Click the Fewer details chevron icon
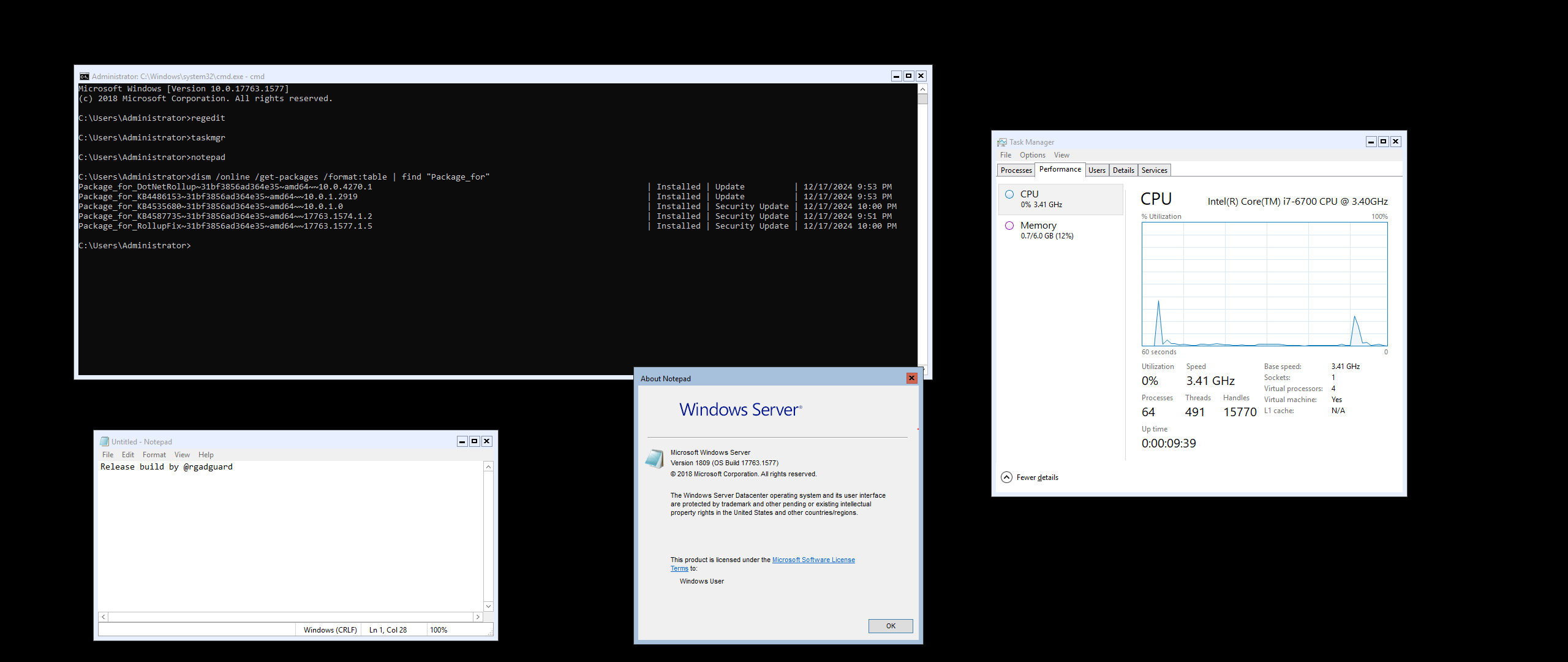Screen dimensions: 1568x662 pyautogui.click(x=1006, y=477)
